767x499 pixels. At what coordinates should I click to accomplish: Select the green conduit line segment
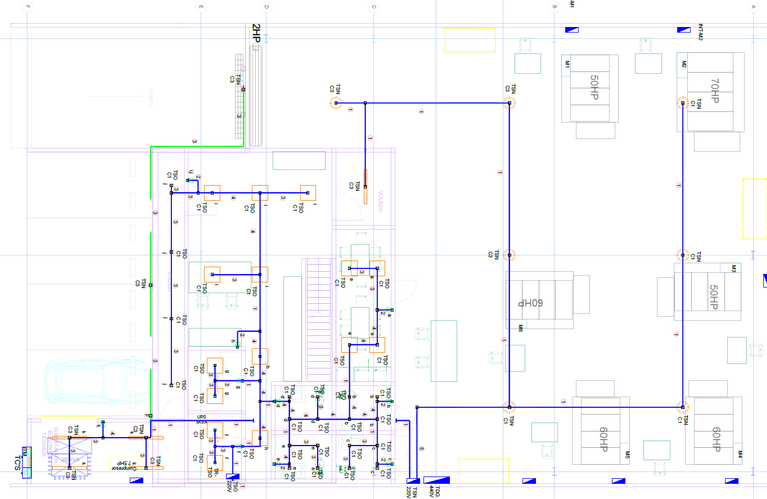tap(196, 146)
